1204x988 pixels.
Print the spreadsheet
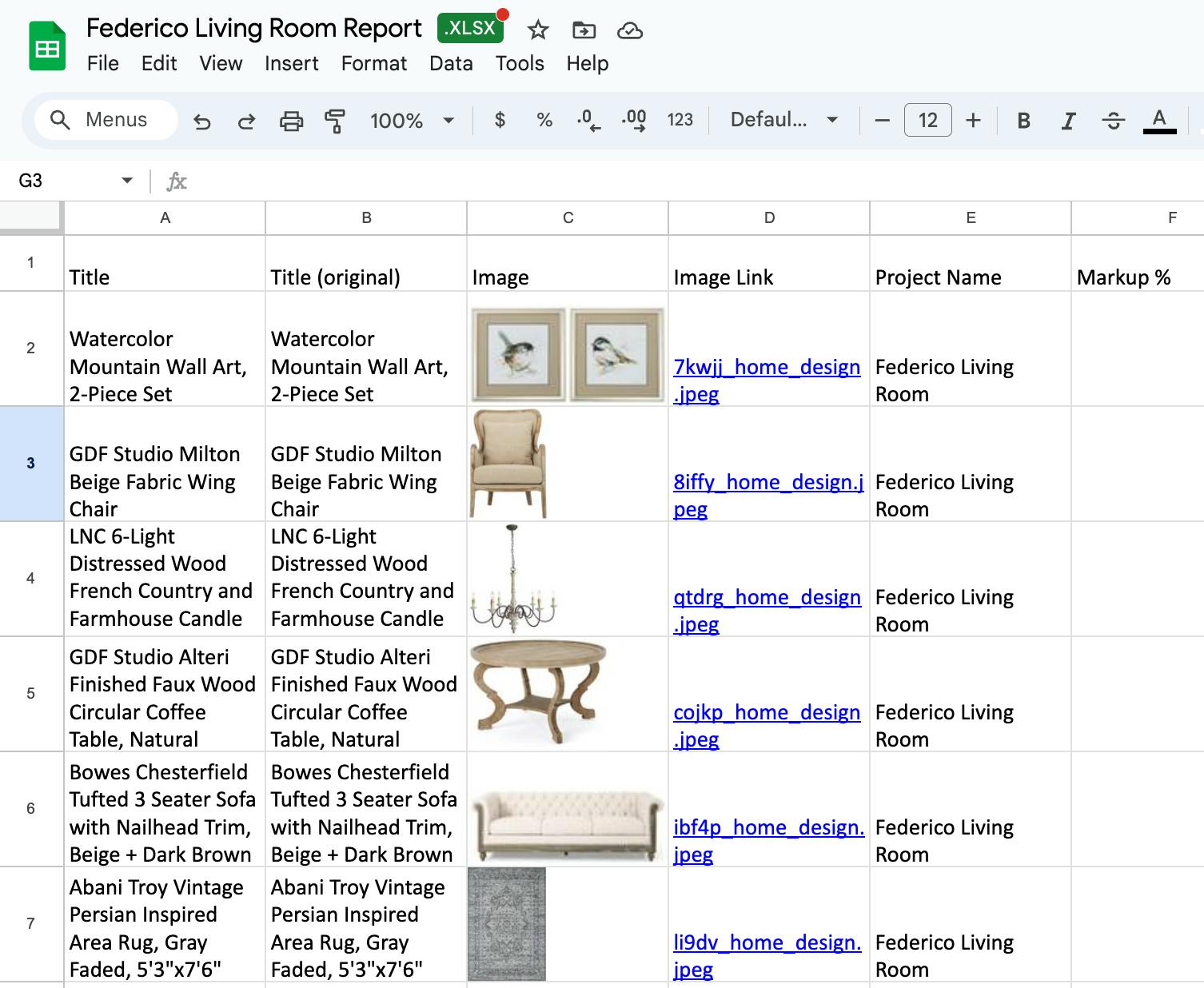tap(291, 121)
